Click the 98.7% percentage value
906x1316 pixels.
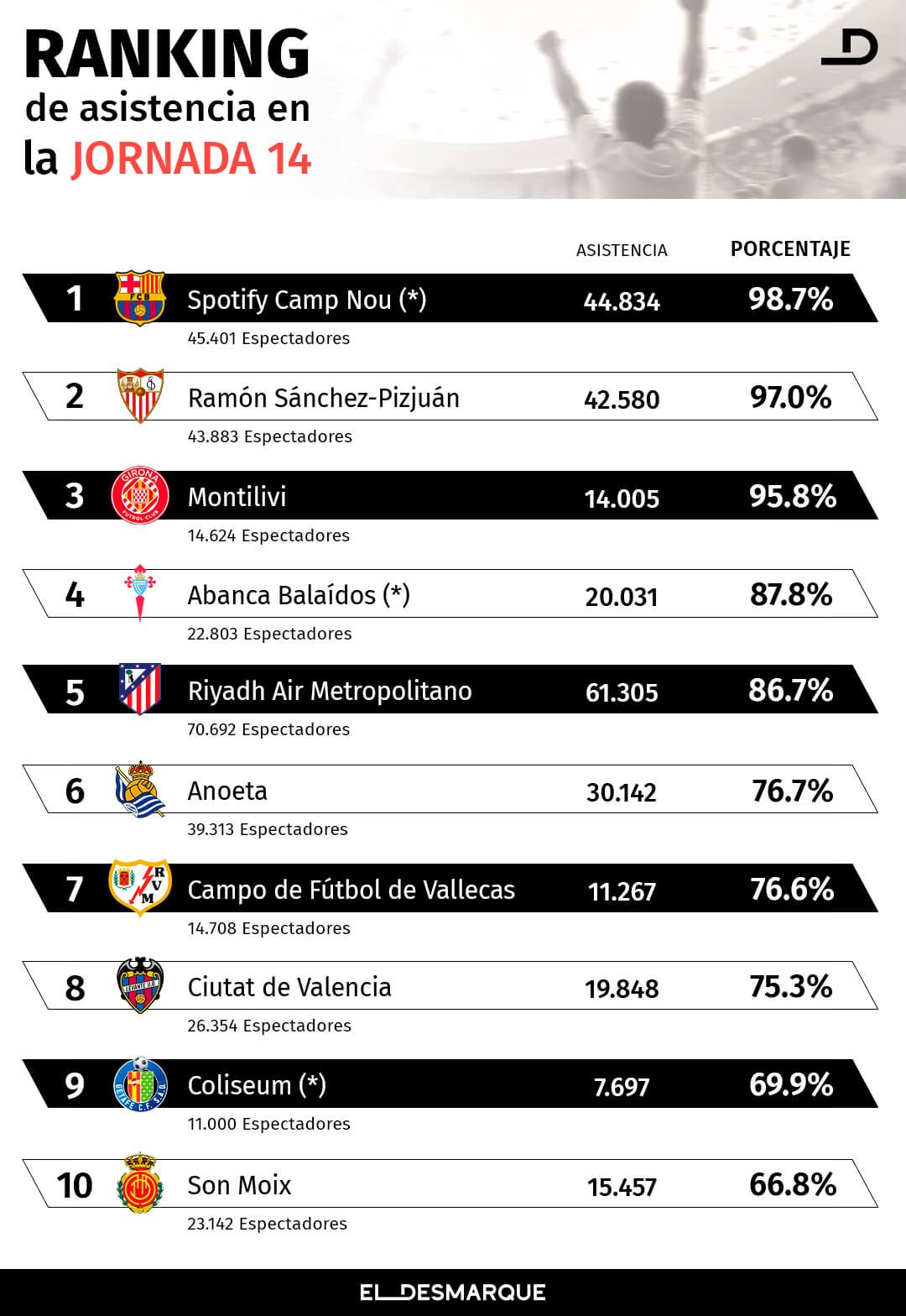790,299
